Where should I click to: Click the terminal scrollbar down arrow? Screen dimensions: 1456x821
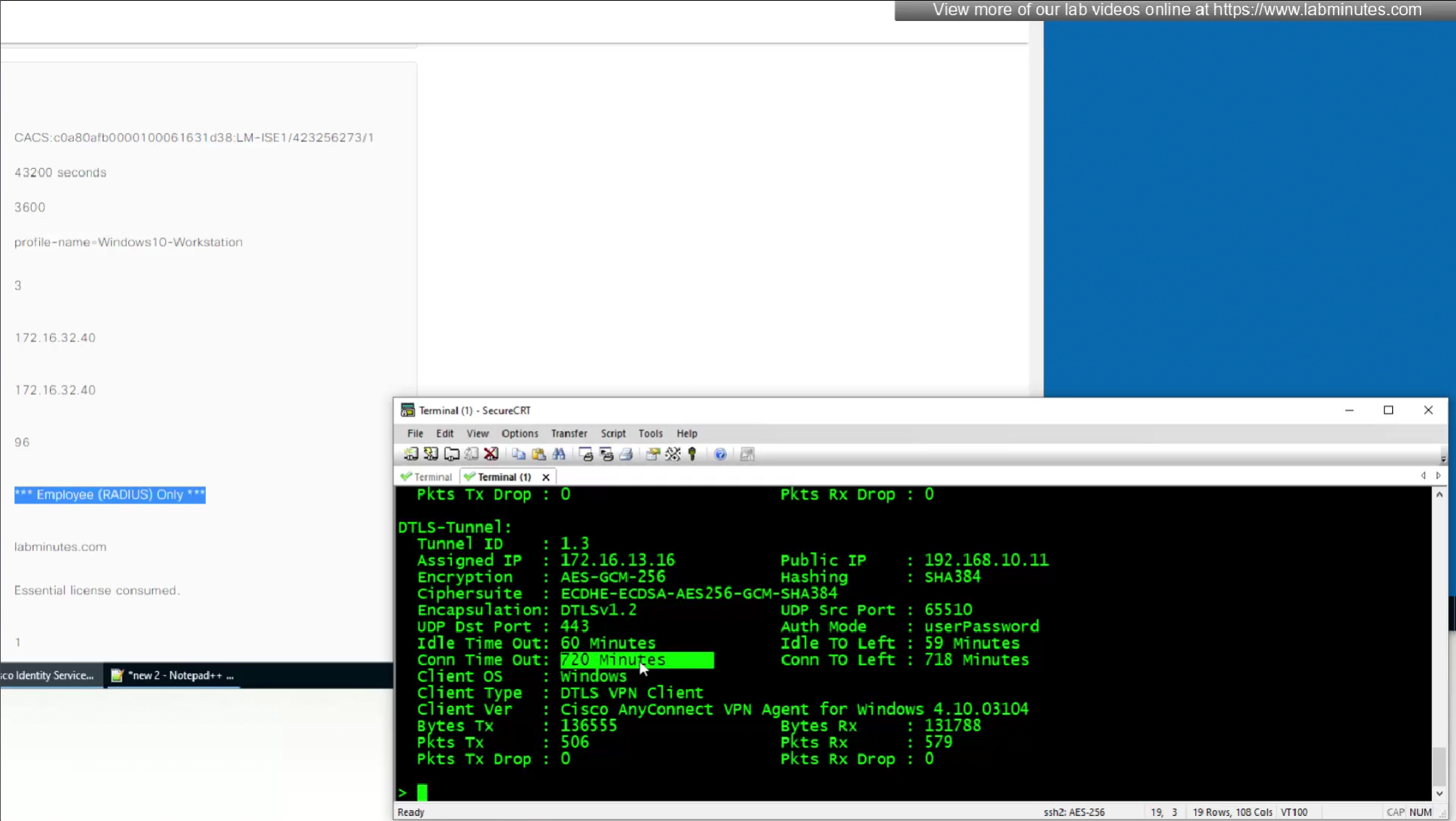coord(1439,793)
